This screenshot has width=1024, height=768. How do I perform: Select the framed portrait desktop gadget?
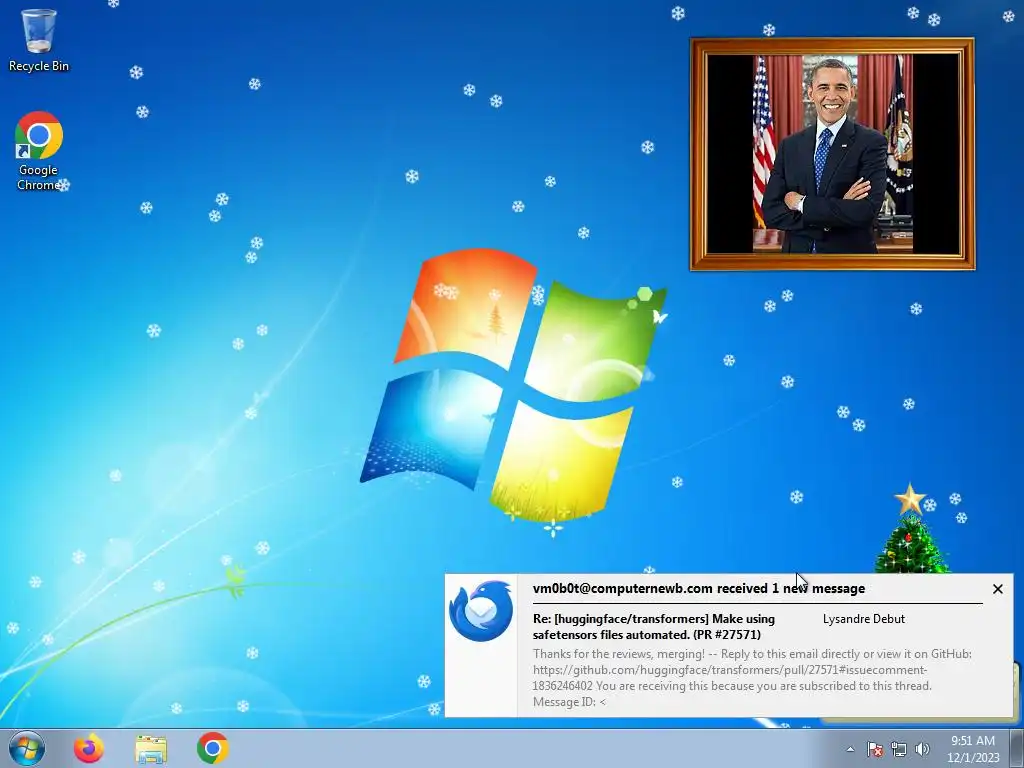point(833,154)
